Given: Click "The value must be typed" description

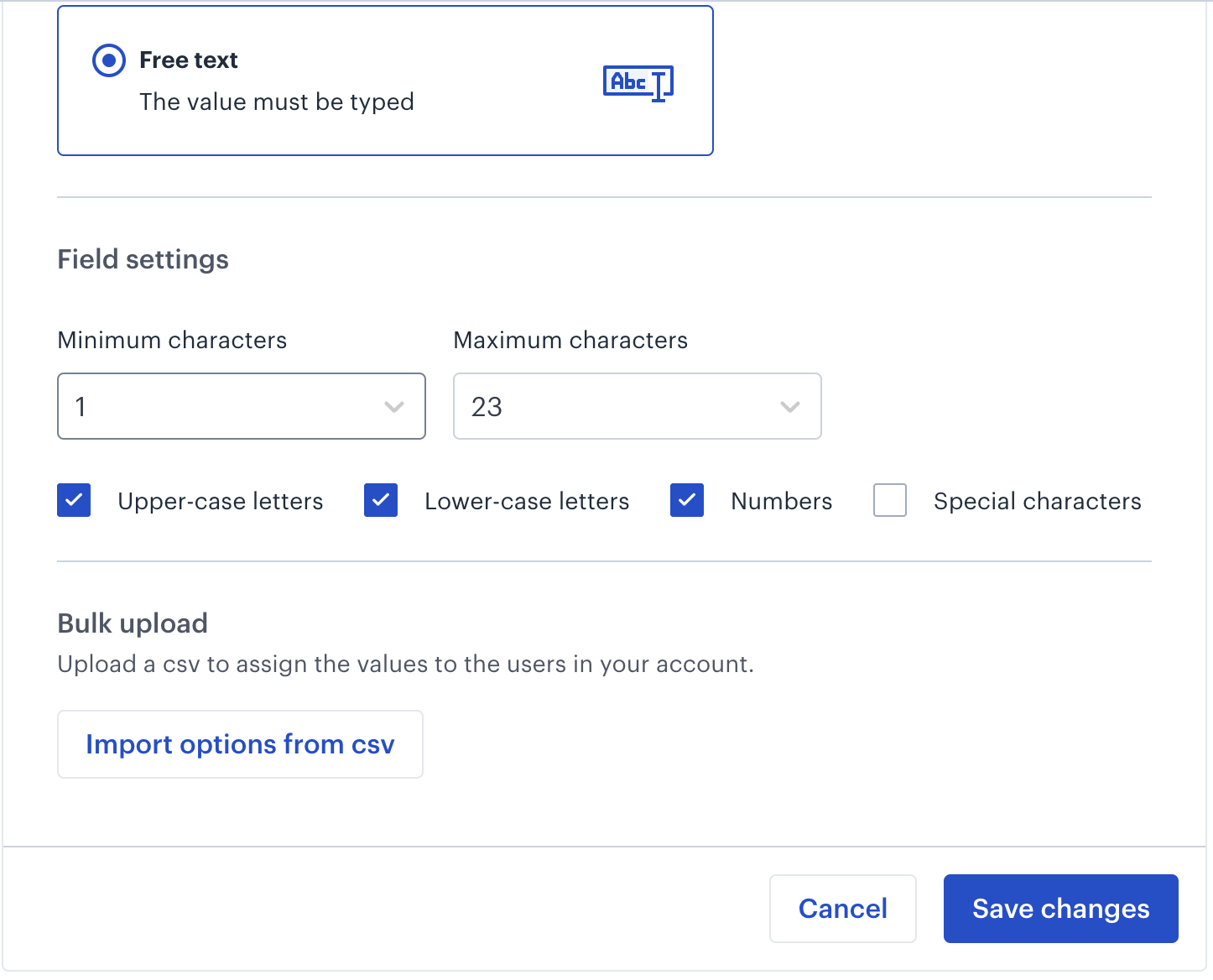Looking at the screenshot, I should (x=277, y=102).
